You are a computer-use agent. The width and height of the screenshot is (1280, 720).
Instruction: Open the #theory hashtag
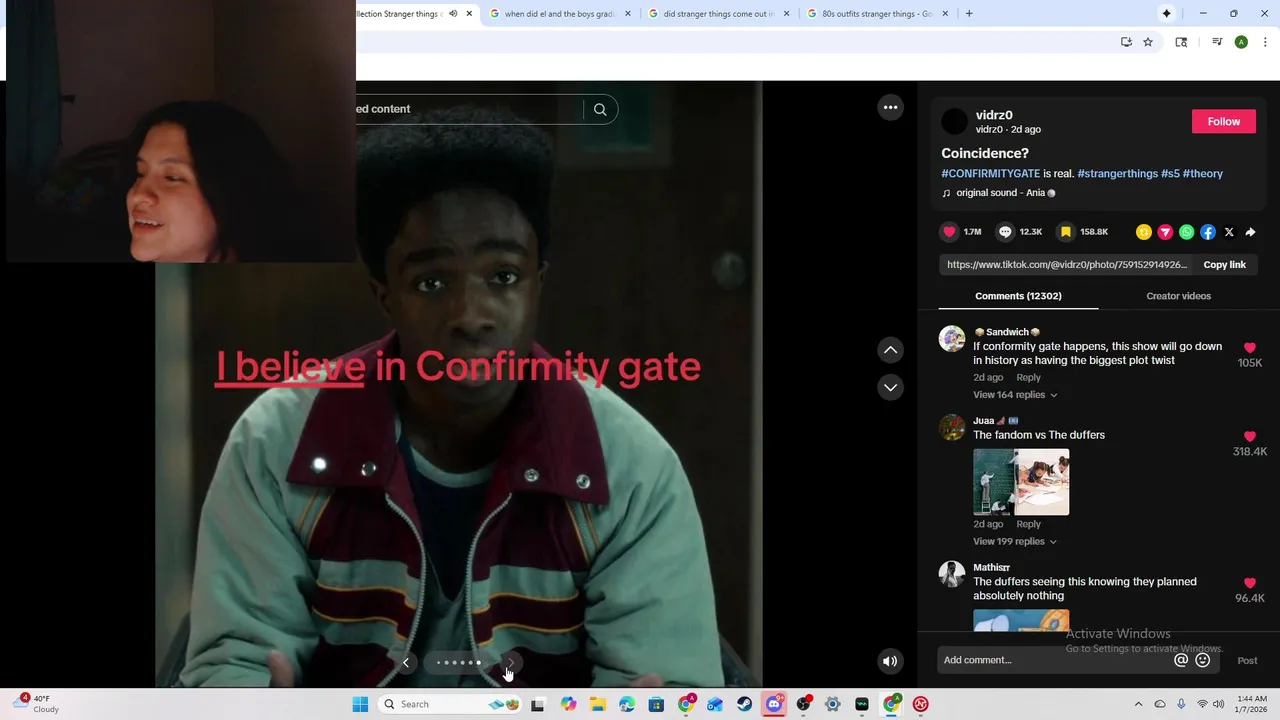point(1203,174)
